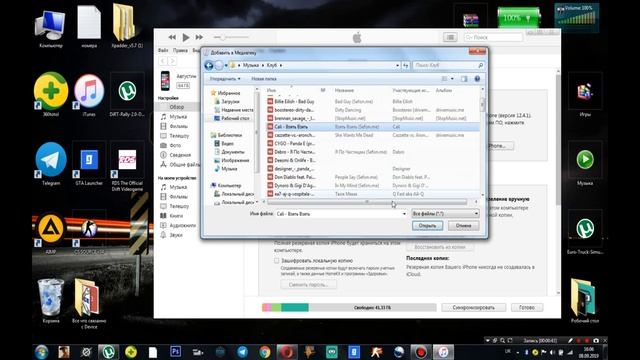
Task: Open Photoshop from the taskbar
Action: point(176,352)
